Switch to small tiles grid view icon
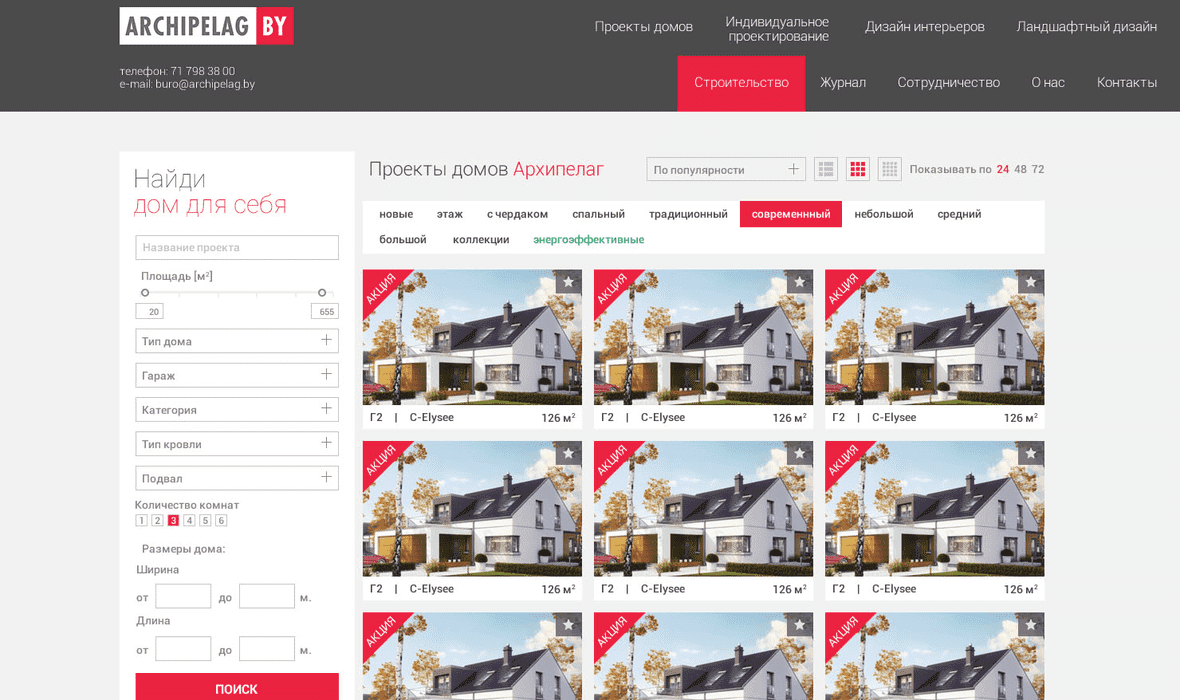The image size is (1180, 700). [x=889, y=169]
